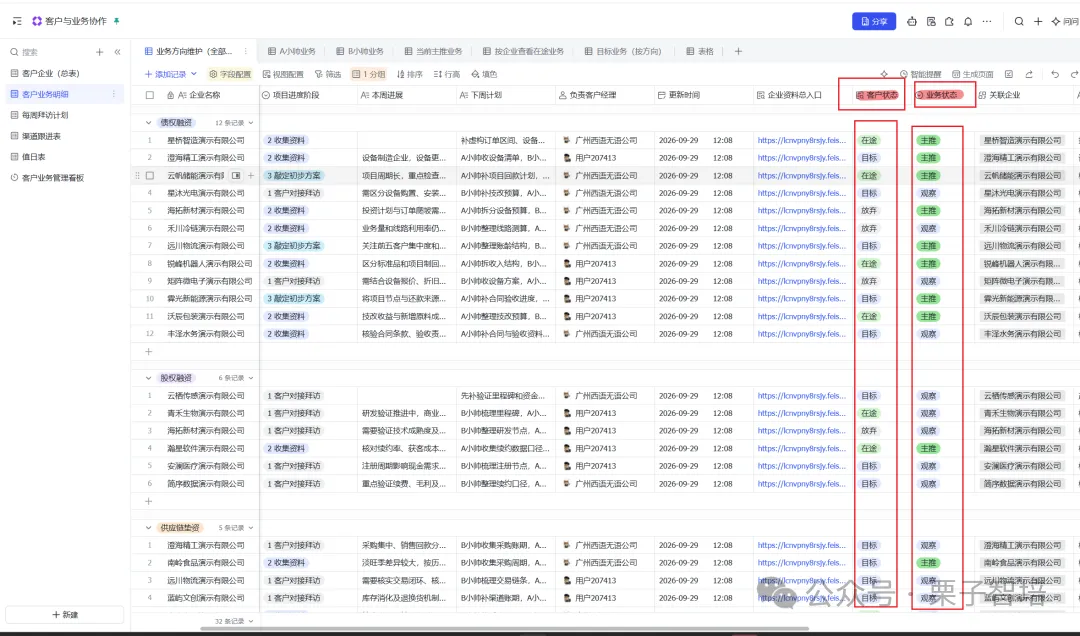The height and width of the screenshot is (636, 1080).
Task: Open the 5 条记录 statistics dropdown
Action: point(236,528)
